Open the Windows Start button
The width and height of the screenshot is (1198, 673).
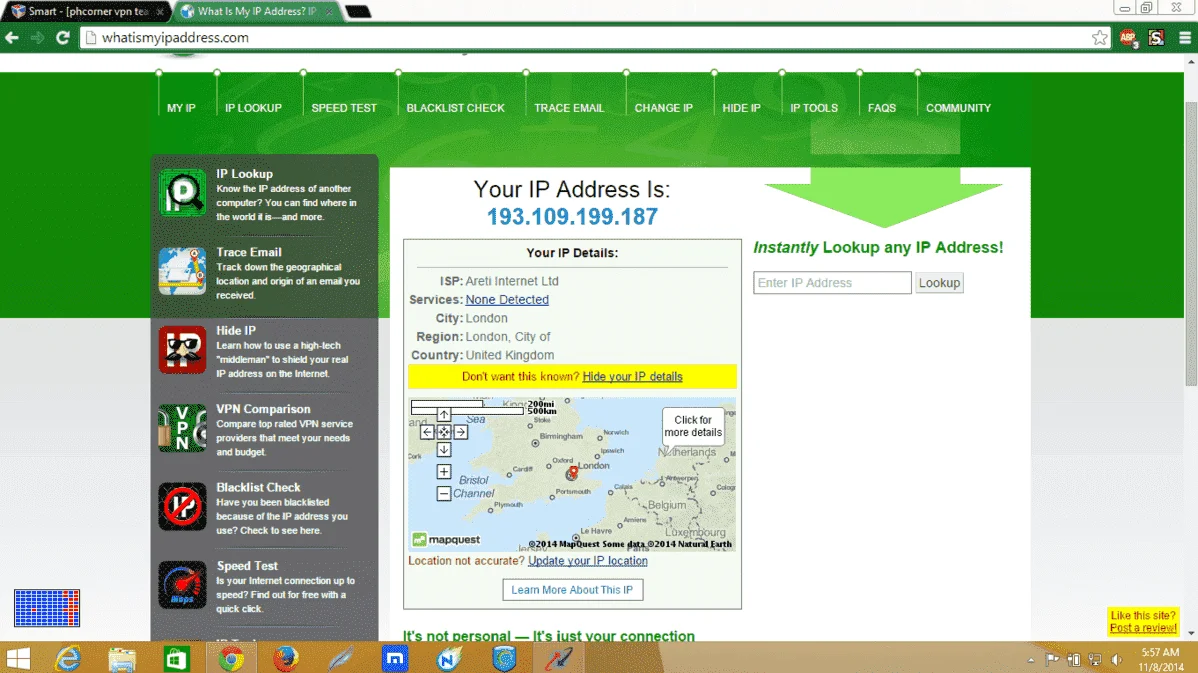pyautogui.click(x=18, y=658)
